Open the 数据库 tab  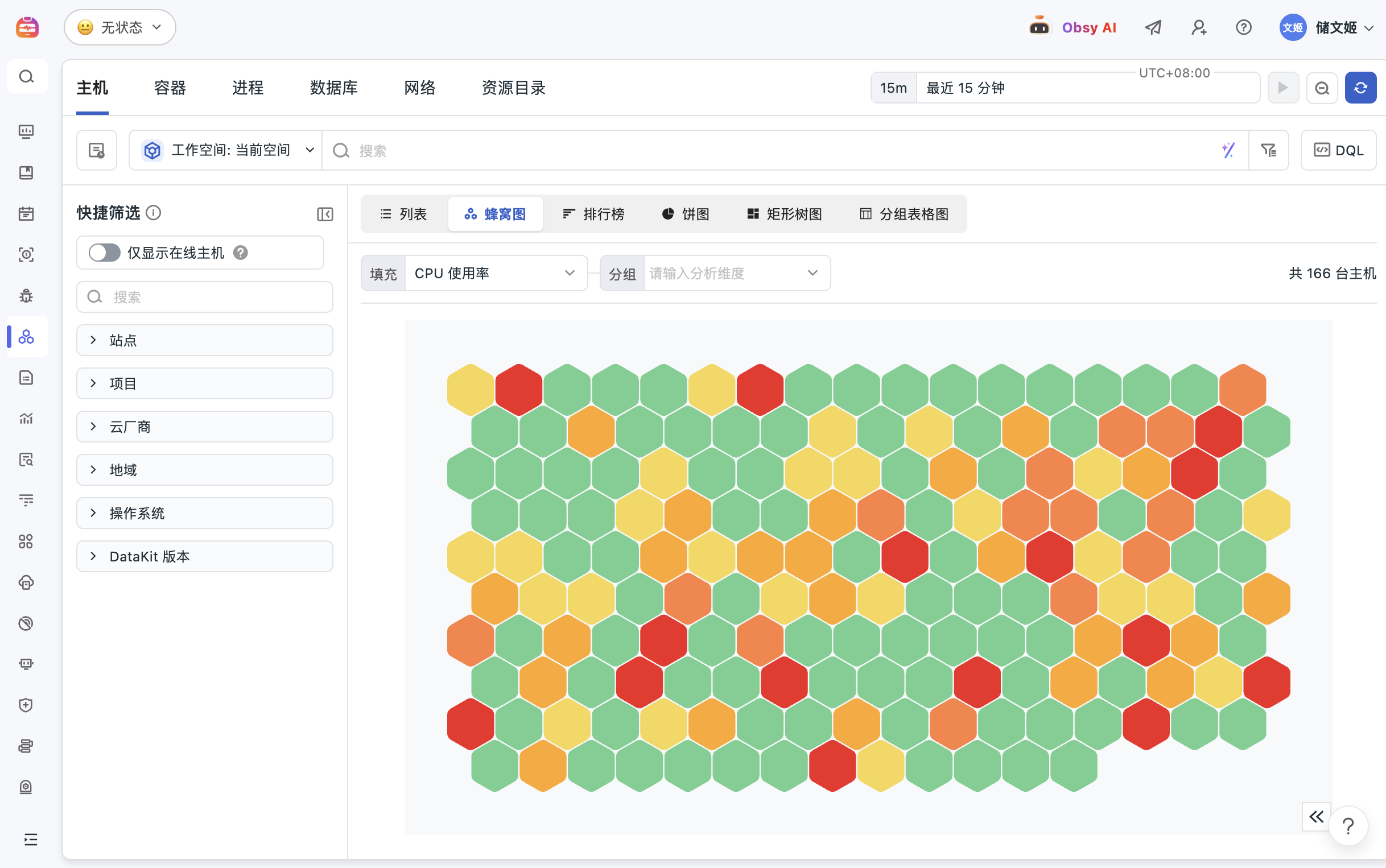(x=333, y=88)
